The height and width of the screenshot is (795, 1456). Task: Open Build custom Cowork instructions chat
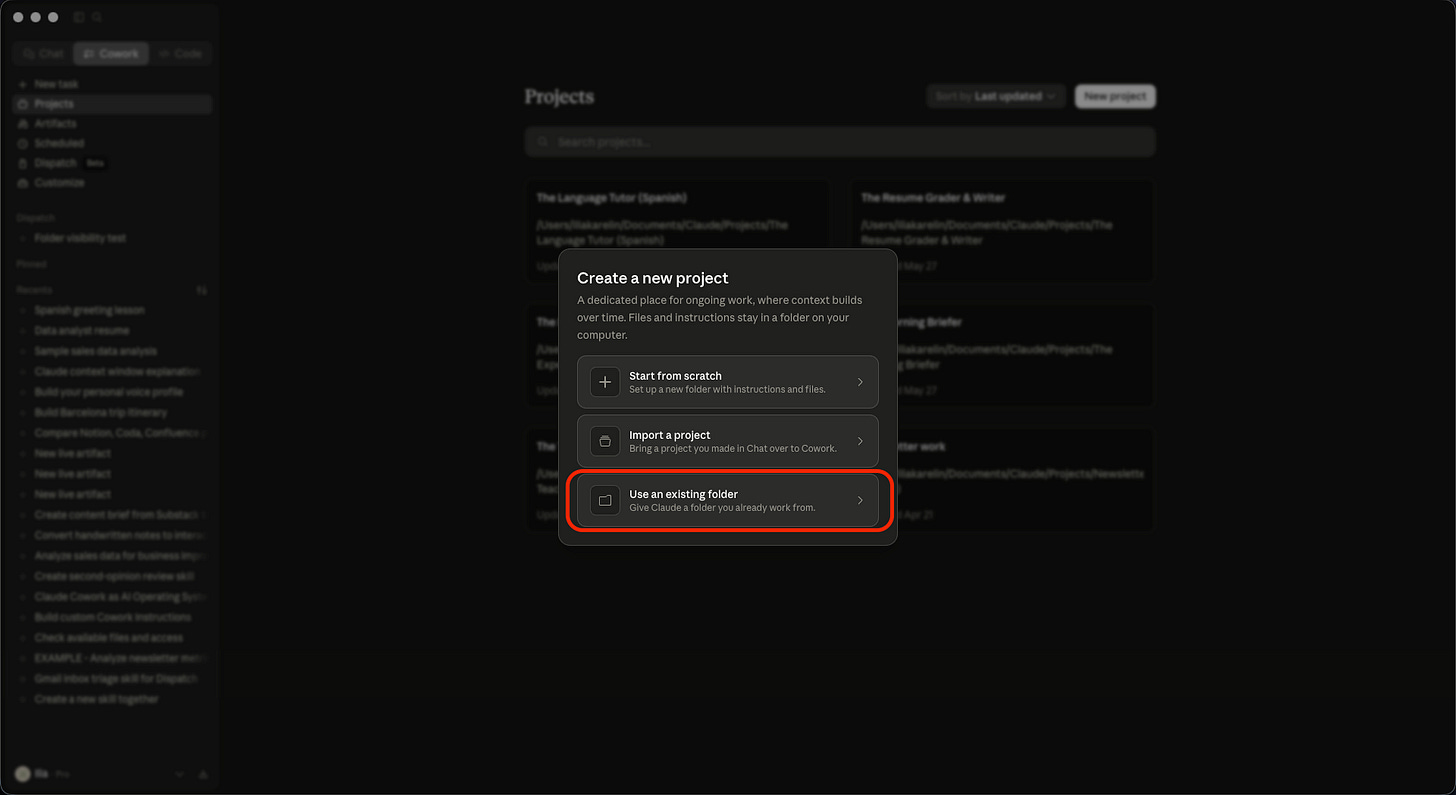tap(112, 617)
